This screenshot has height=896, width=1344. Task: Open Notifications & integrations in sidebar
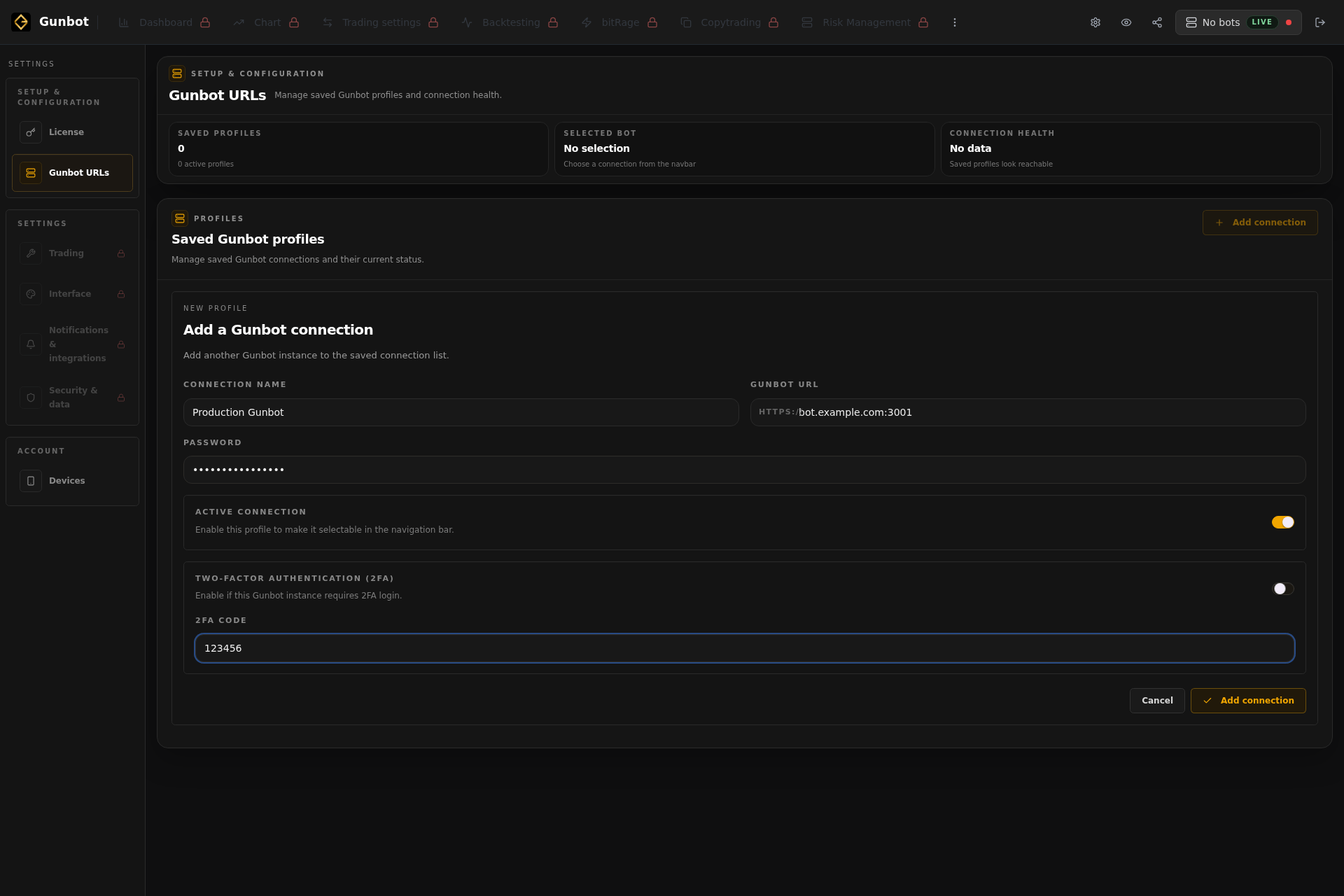[72, 344]
